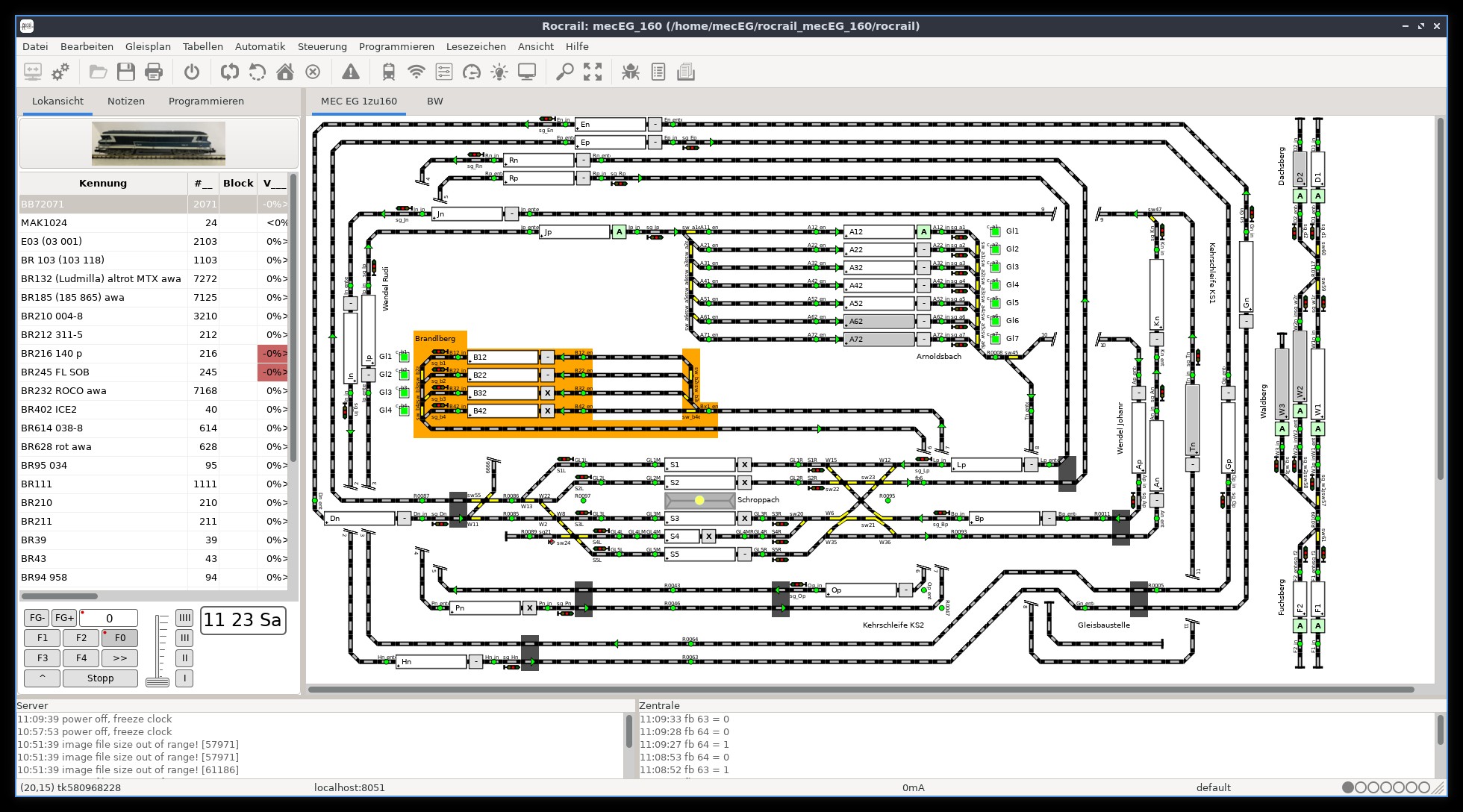Toggle green Gl1 output at Brandlberg

(x=404, y=357)
